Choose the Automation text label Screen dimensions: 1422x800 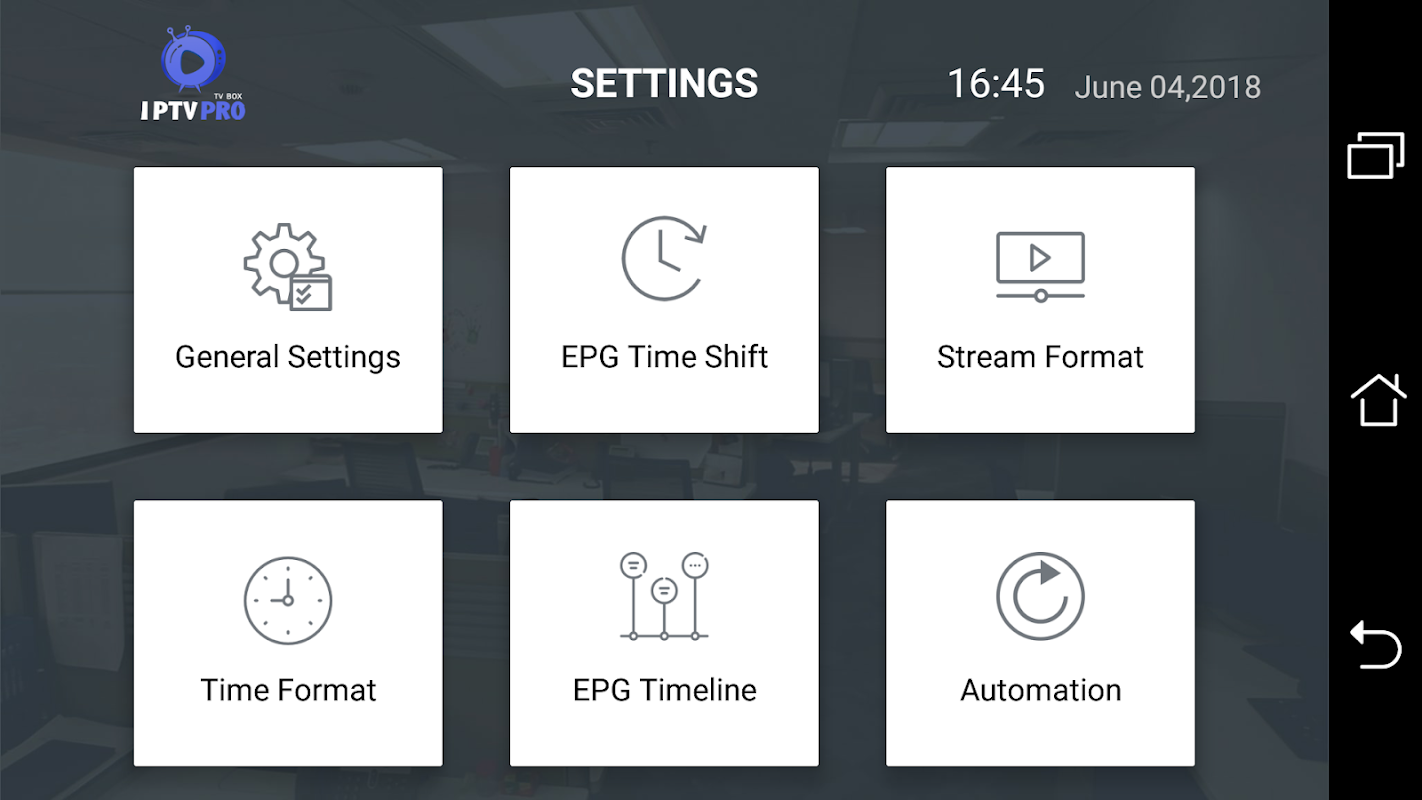click(1041, 690)
